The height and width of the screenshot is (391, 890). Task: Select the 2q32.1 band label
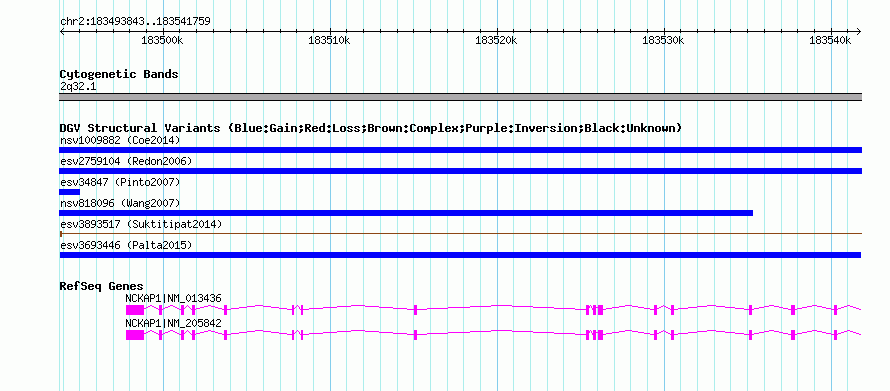78,86
